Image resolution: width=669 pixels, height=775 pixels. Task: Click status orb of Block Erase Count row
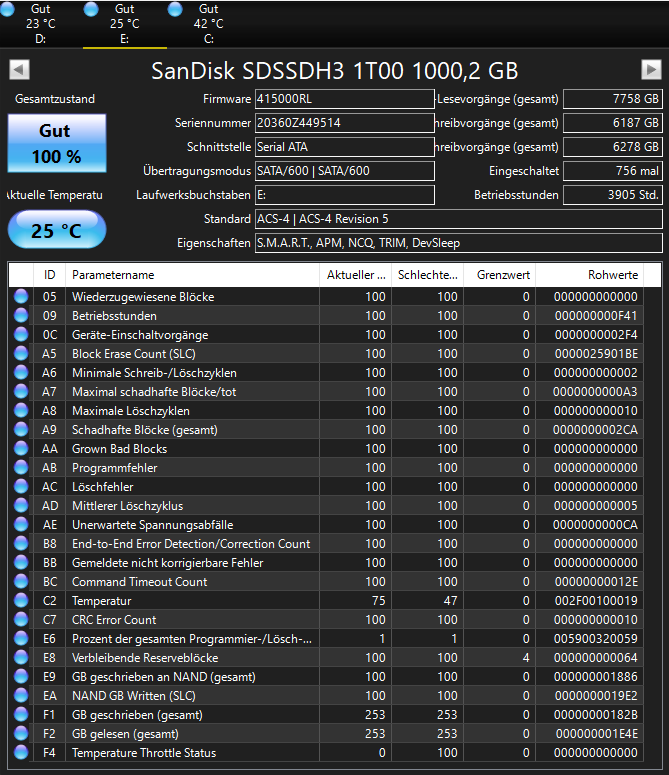21,353
